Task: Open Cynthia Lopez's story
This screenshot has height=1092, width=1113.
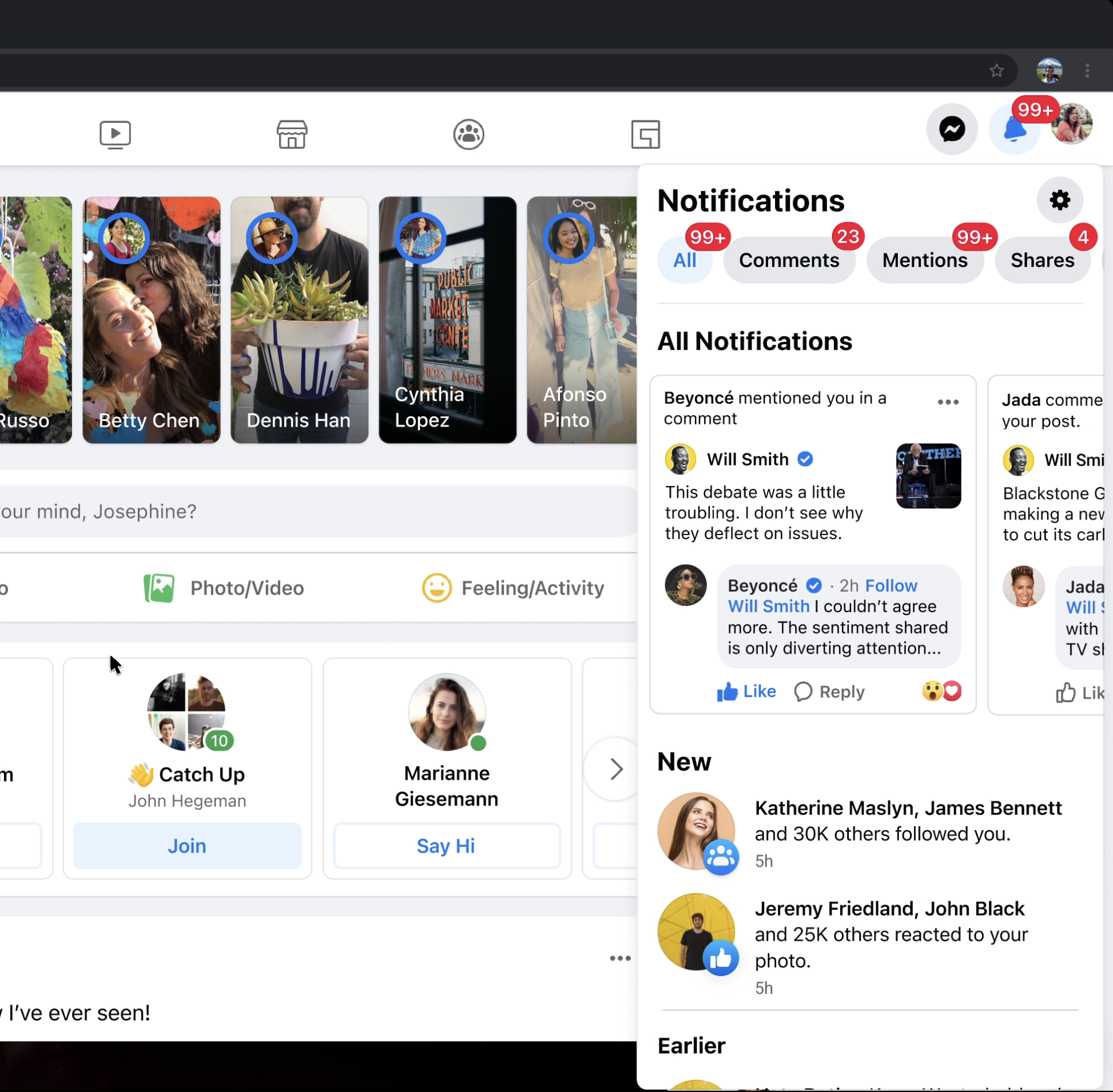Action: pos(447,320)
